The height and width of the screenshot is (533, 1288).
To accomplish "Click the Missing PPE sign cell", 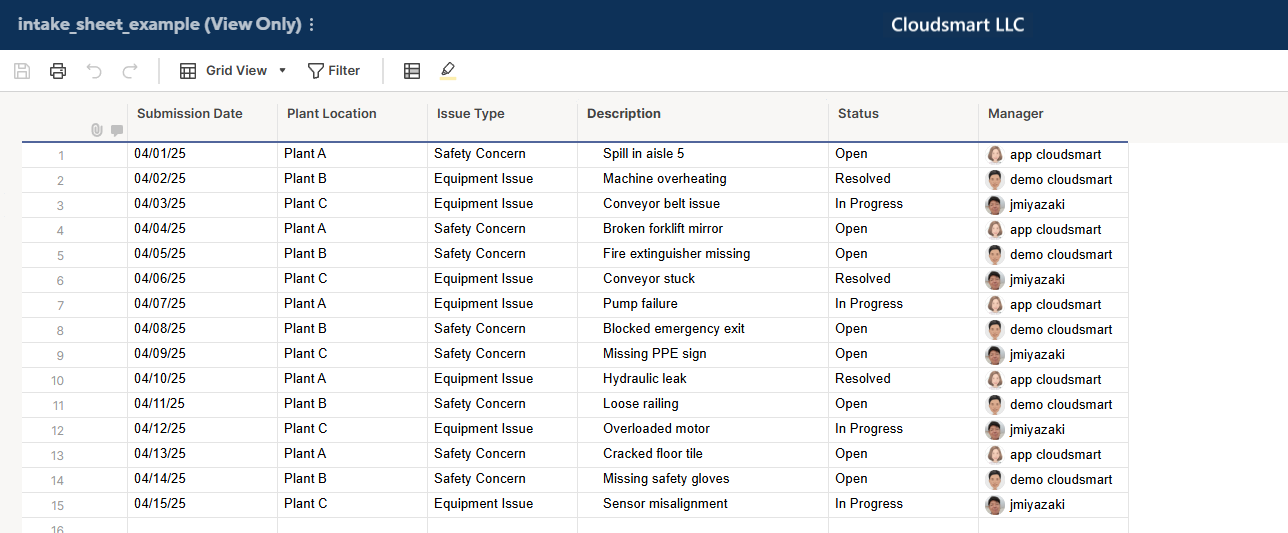I will pos(703,354).
